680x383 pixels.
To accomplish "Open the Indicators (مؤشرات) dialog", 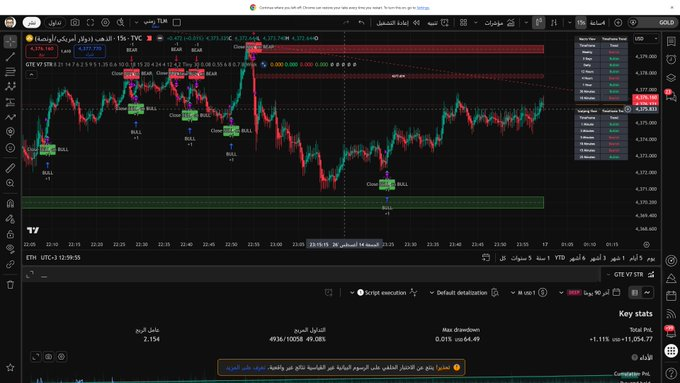I will [499, 23].
